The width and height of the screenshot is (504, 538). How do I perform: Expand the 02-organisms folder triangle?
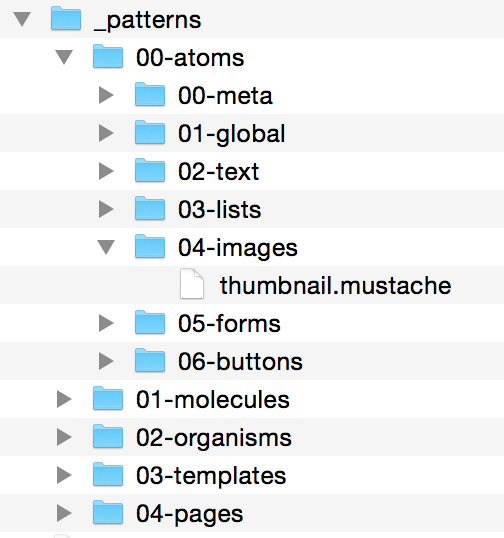[x=64, y=437]
